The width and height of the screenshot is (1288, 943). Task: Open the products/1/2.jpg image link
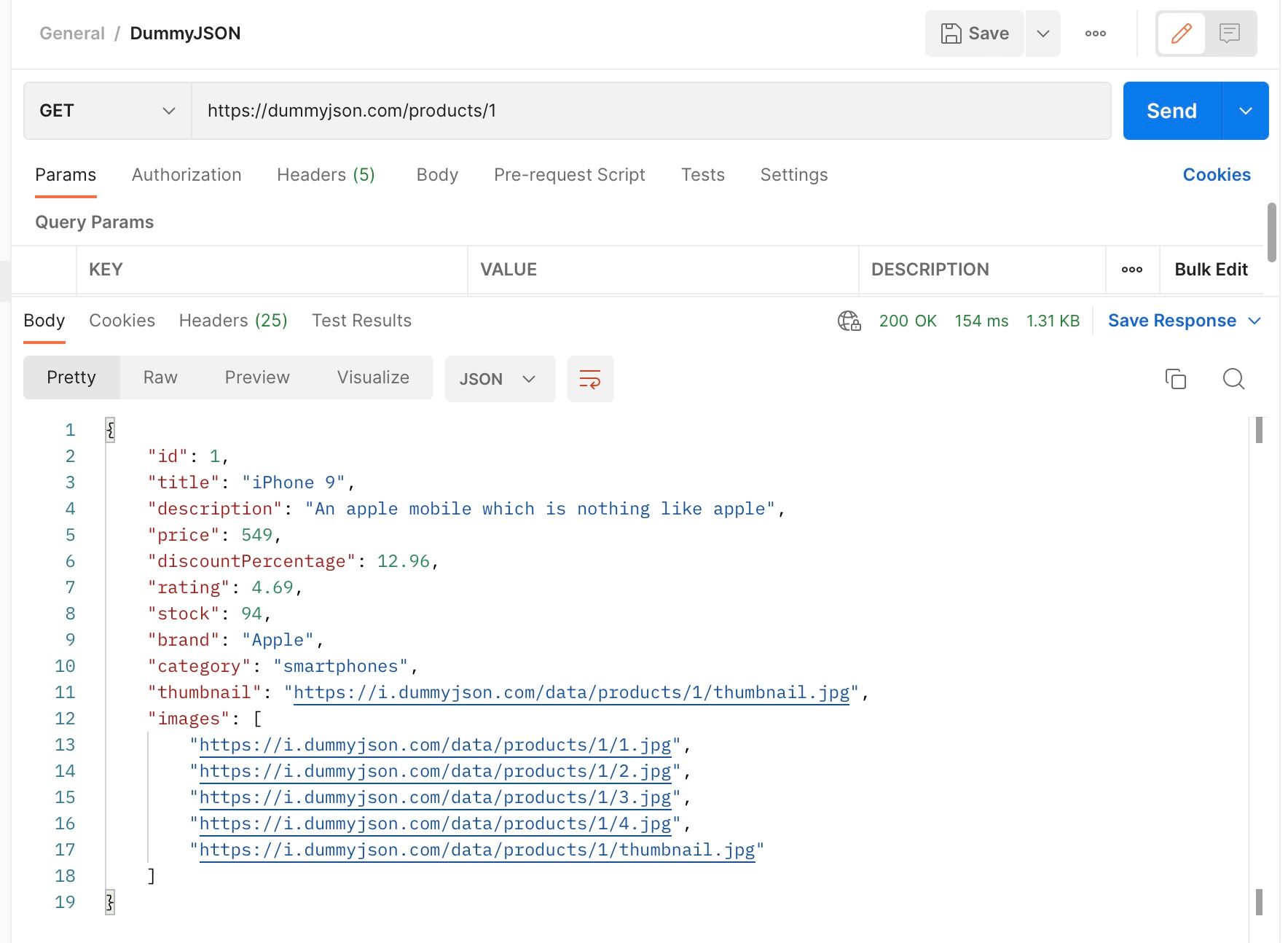[435, 771]
